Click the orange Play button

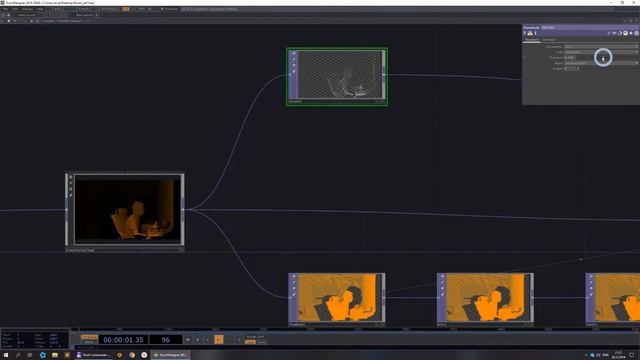tap(219, 340)
